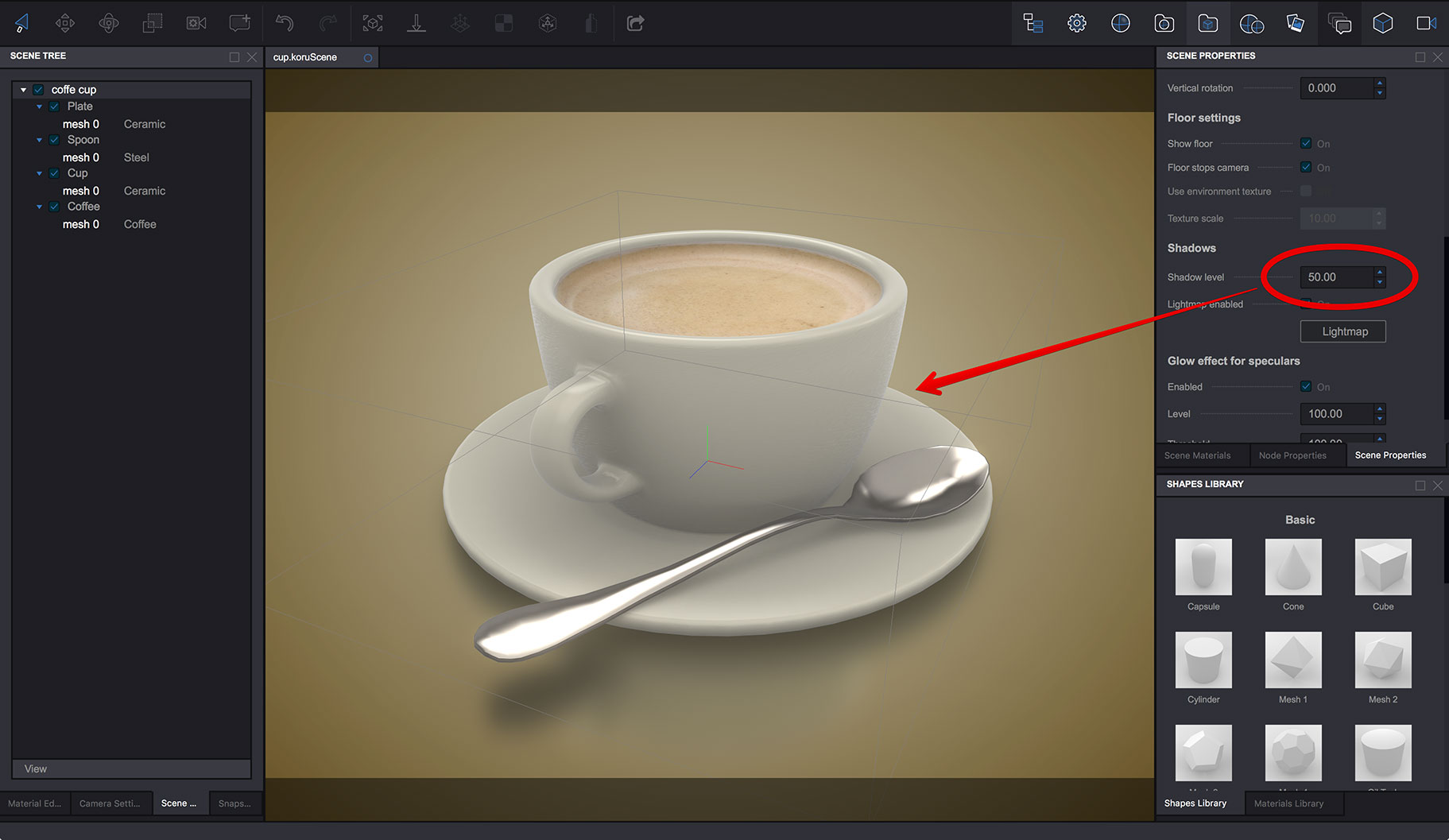The image size is (1449, 840).
Task: Disable Glow effect for speculars
Action: (1305, 386)
